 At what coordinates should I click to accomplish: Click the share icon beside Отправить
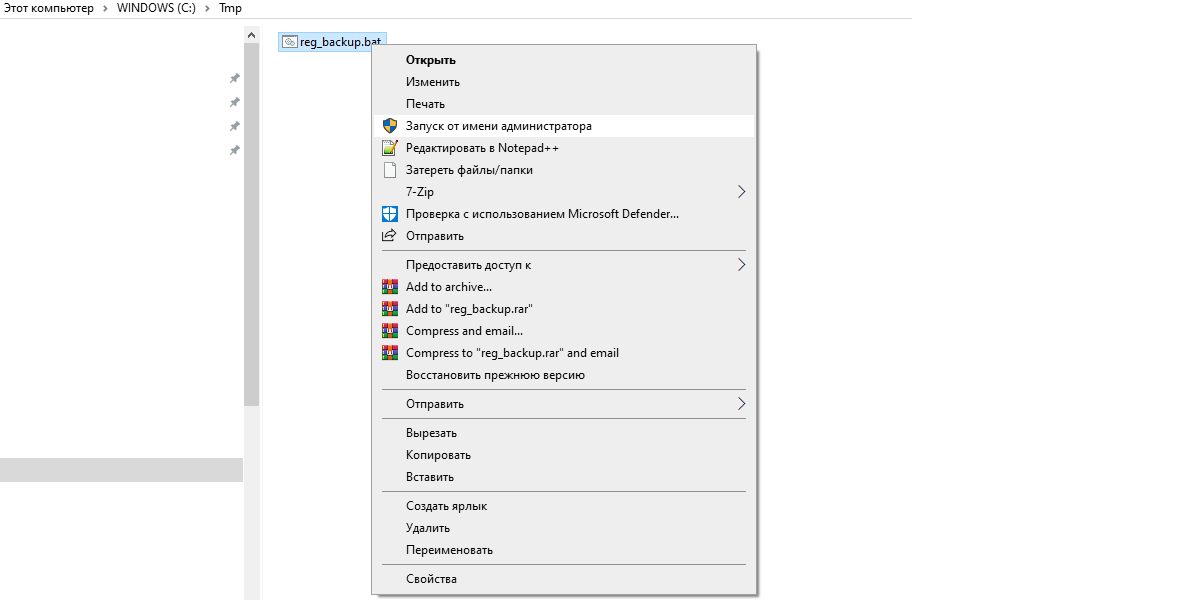[x=390, y=236]
